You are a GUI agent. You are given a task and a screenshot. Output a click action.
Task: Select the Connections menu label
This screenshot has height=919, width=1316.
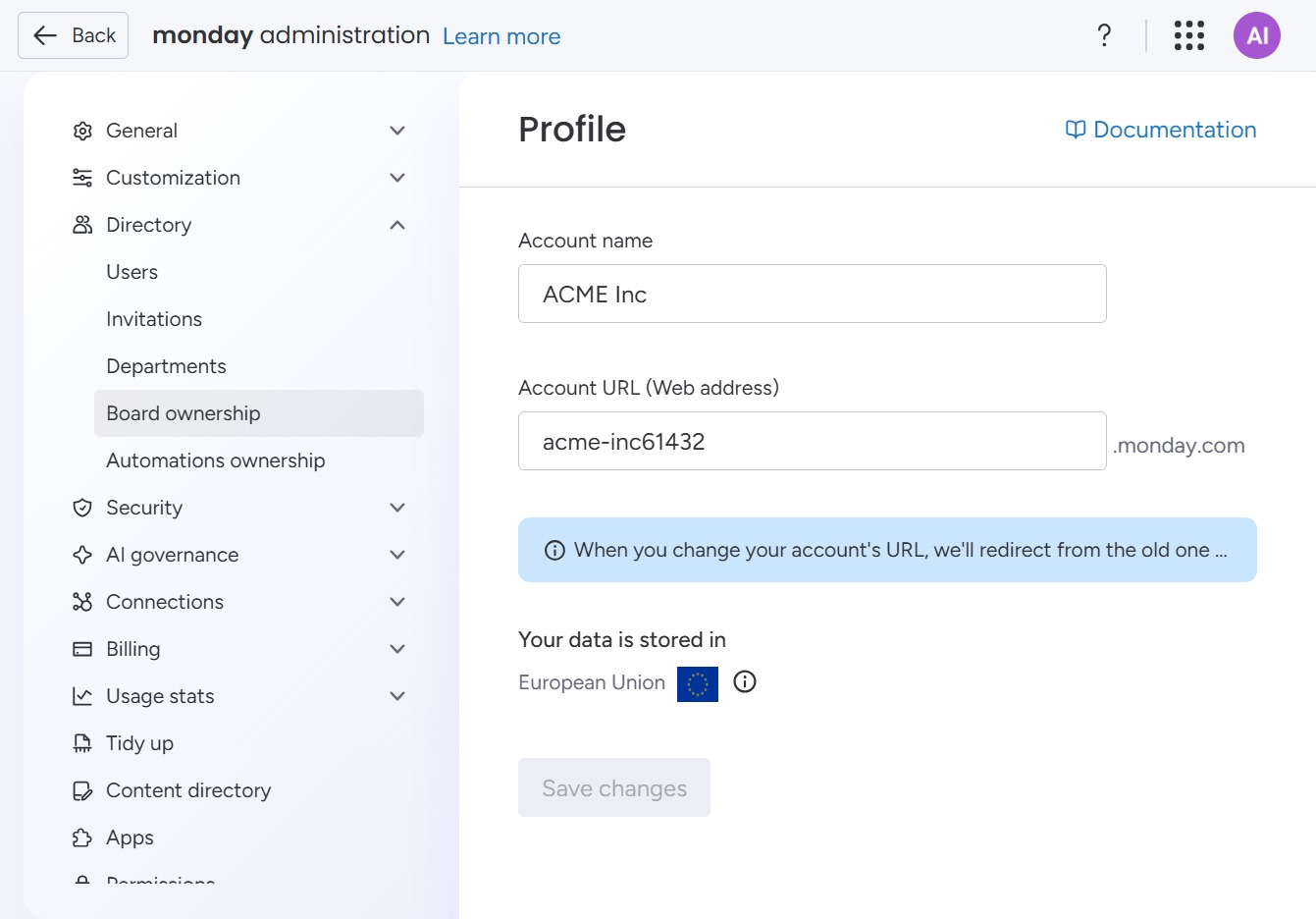tap(165, 602)
